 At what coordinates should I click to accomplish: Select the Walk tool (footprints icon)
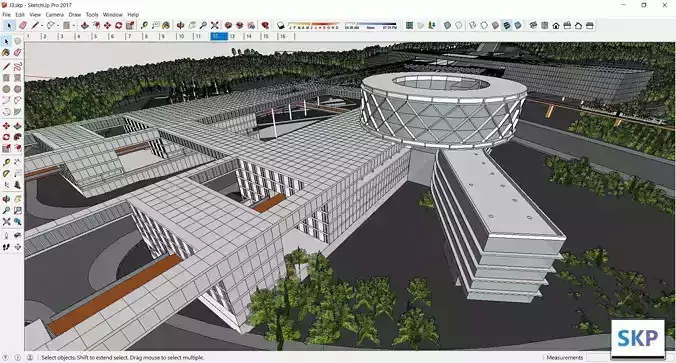coord(6,247)
